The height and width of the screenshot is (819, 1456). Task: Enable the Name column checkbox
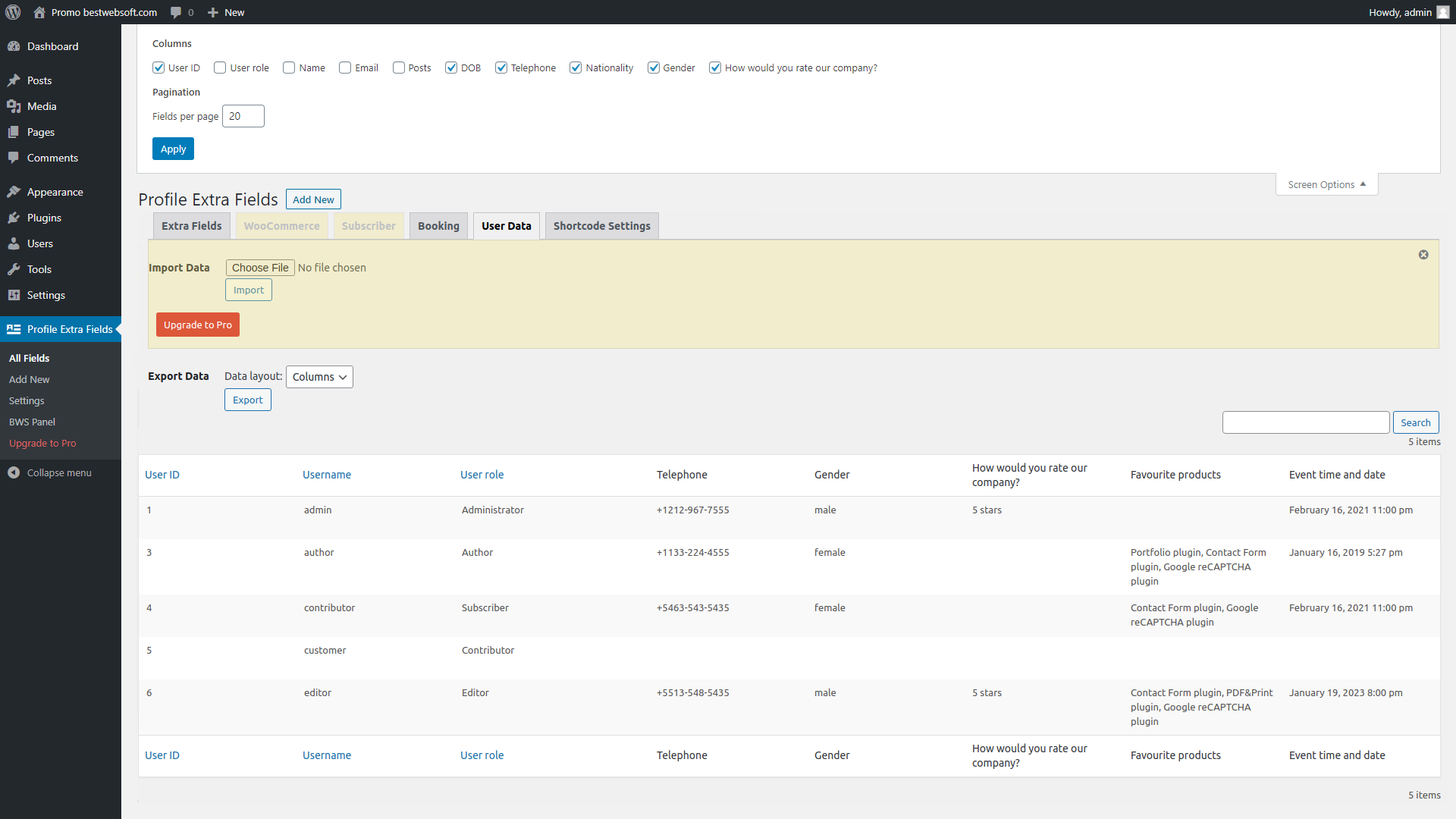coord(289,67)
